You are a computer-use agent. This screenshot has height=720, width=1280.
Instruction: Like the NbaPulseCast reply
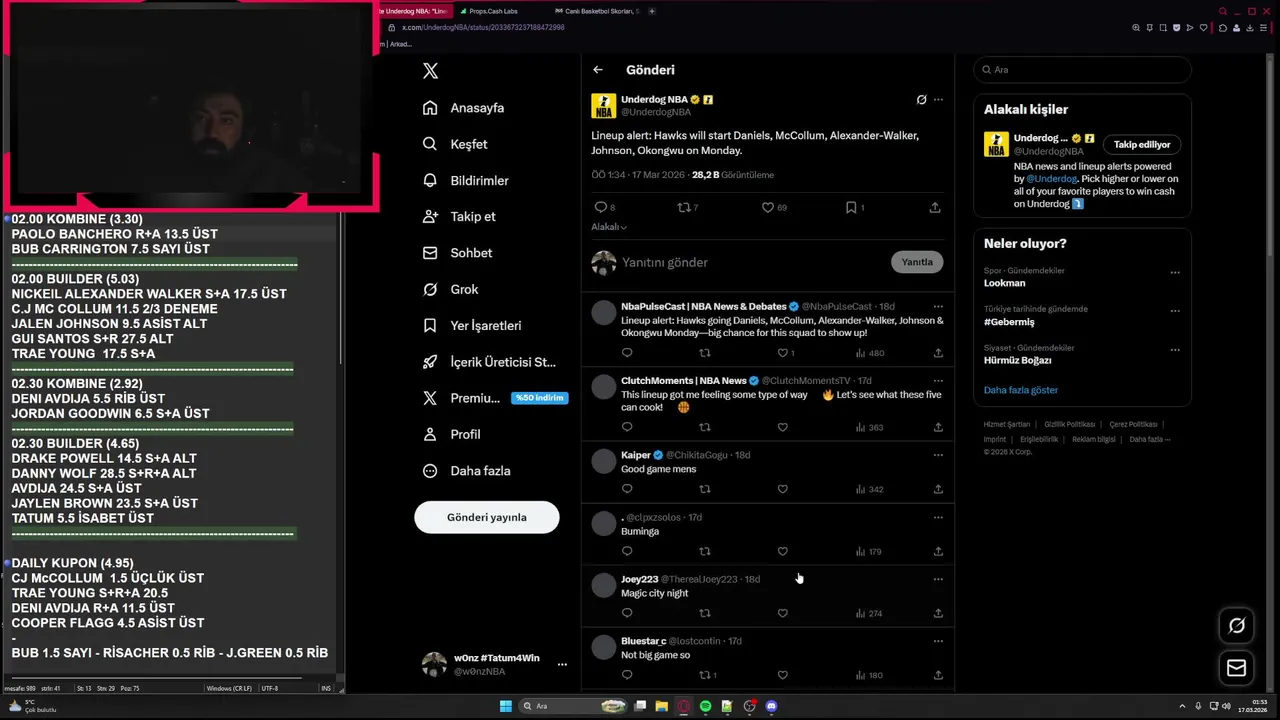786,353
